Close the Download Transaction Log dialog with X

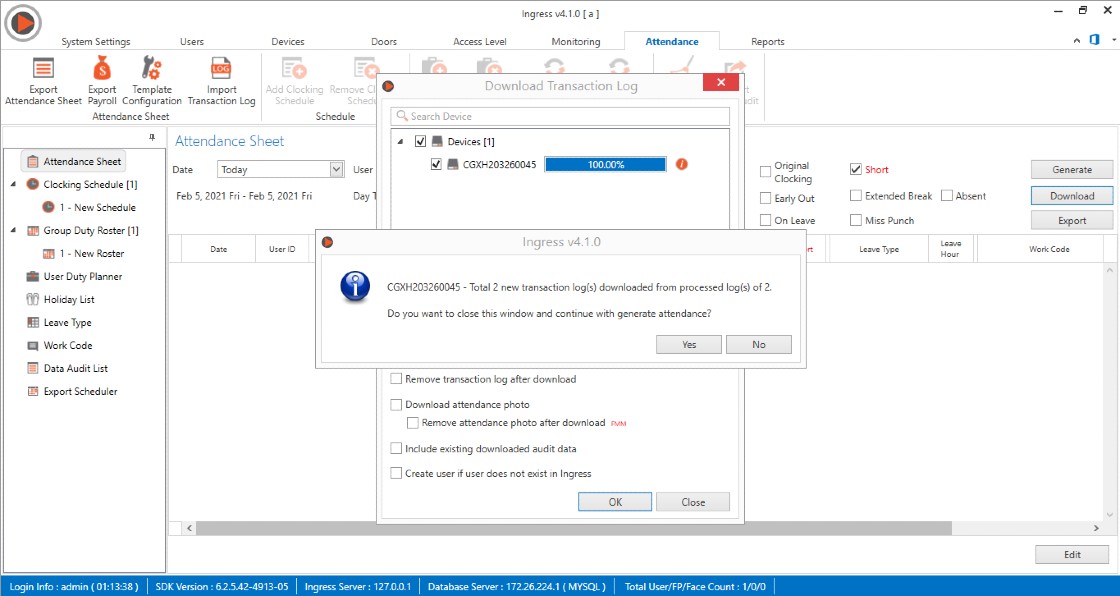pos(721,83)
